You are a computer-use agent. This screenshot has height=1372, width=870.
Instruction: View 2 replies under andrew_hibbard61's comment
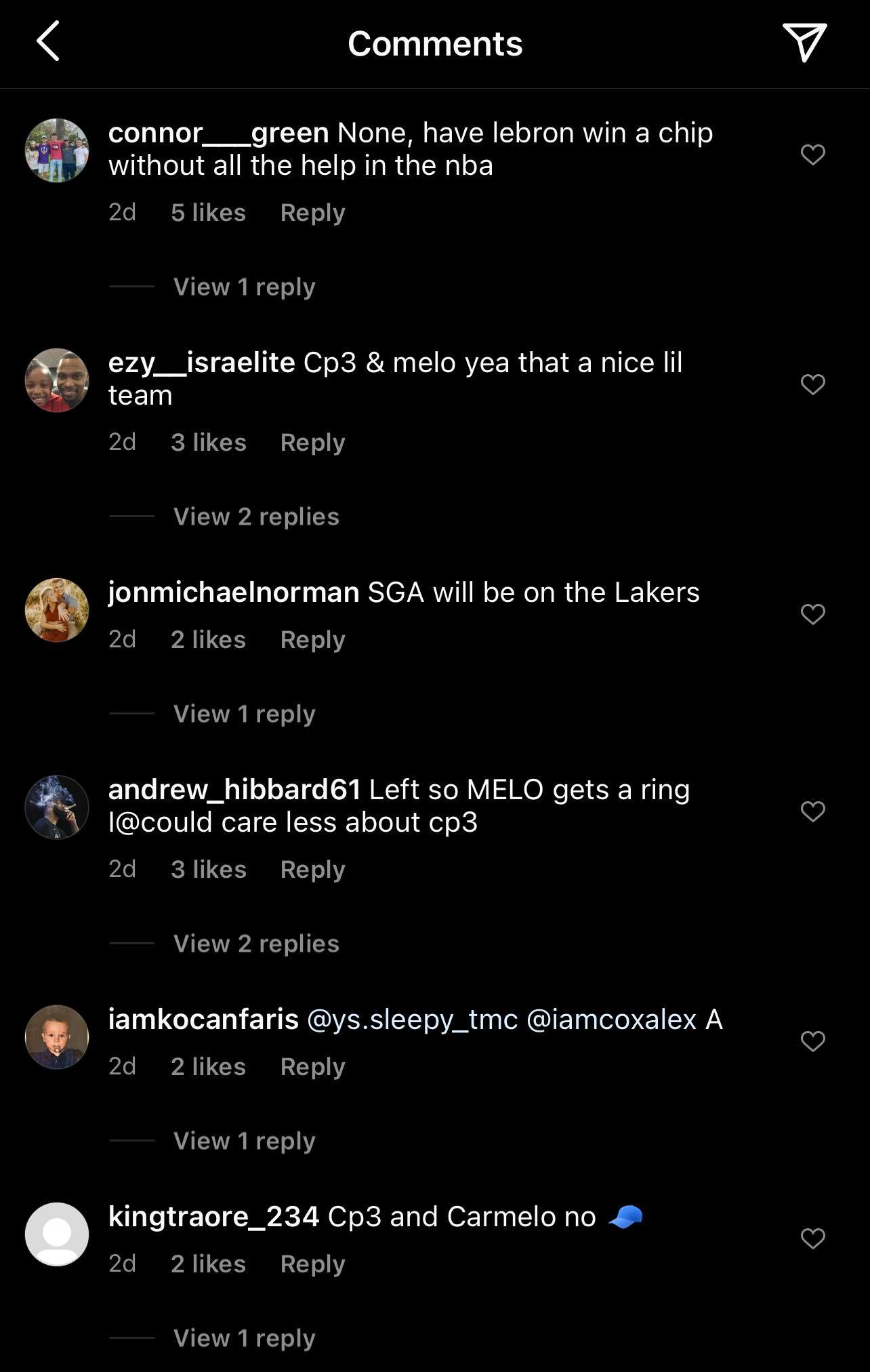tap(255, 943)
